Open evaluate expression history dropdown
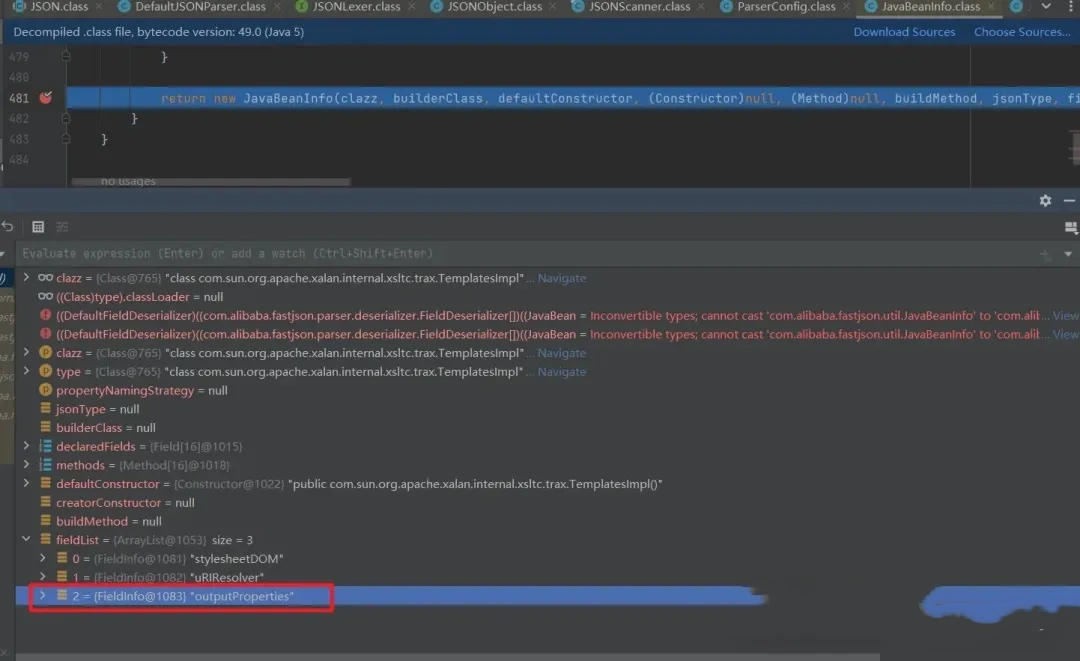This screenshot has height=661, width=1080. click(x=1068, y=254)
